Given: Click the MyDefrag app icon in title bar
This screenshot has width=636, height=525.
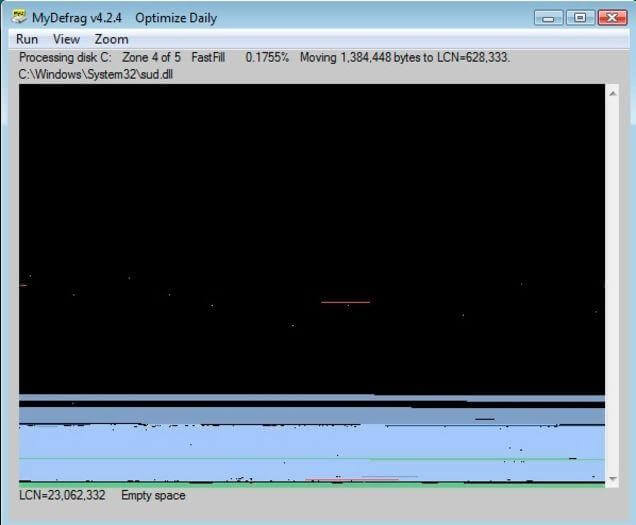Looking at the screenshot, I should [19, 17].
